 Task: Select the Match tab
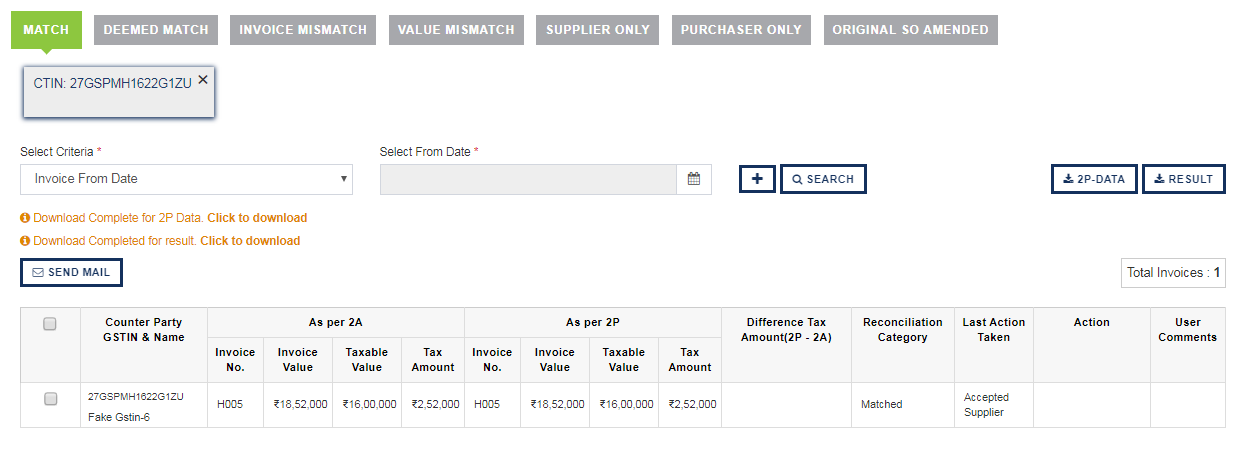[x=46, y=30]
